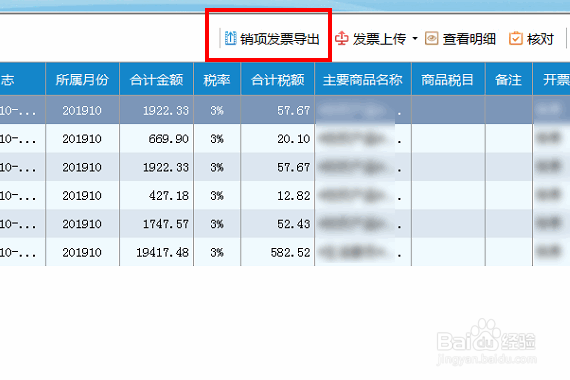Screen dimensions: 570x380
Task: Click the 合计金额 column header
Action: pyautogui.click(x=156, y=79)
